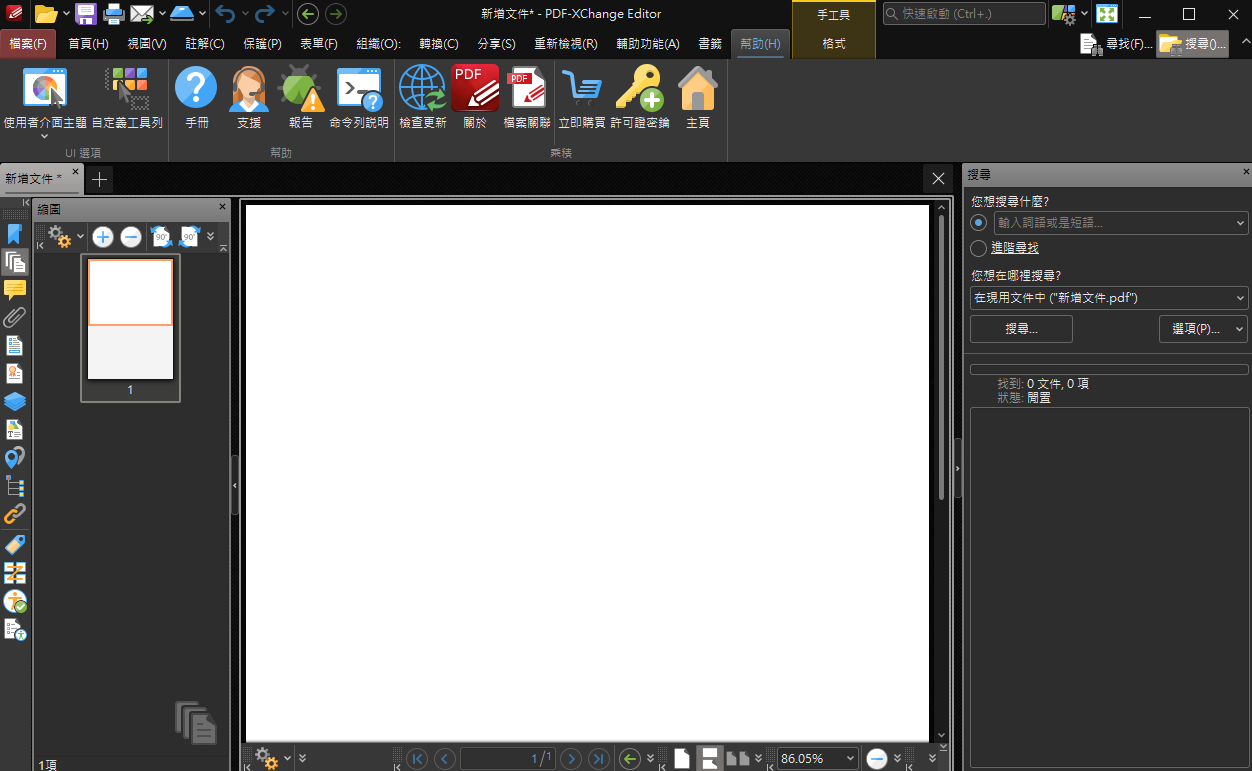
Task: Open the Comments panel in the sidebar
Action: click(x=15, y=289)
